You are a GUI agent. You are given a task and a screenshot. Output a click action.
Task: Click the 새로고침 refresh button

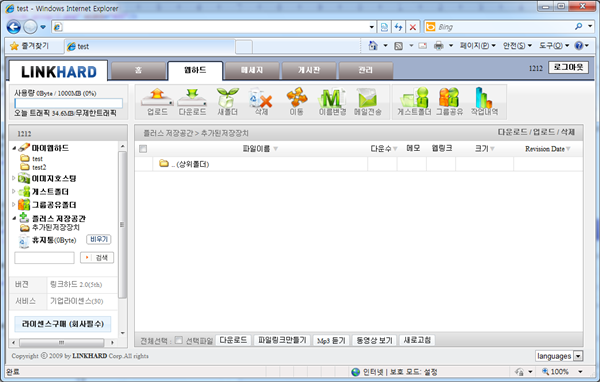[x=417, y=340]
